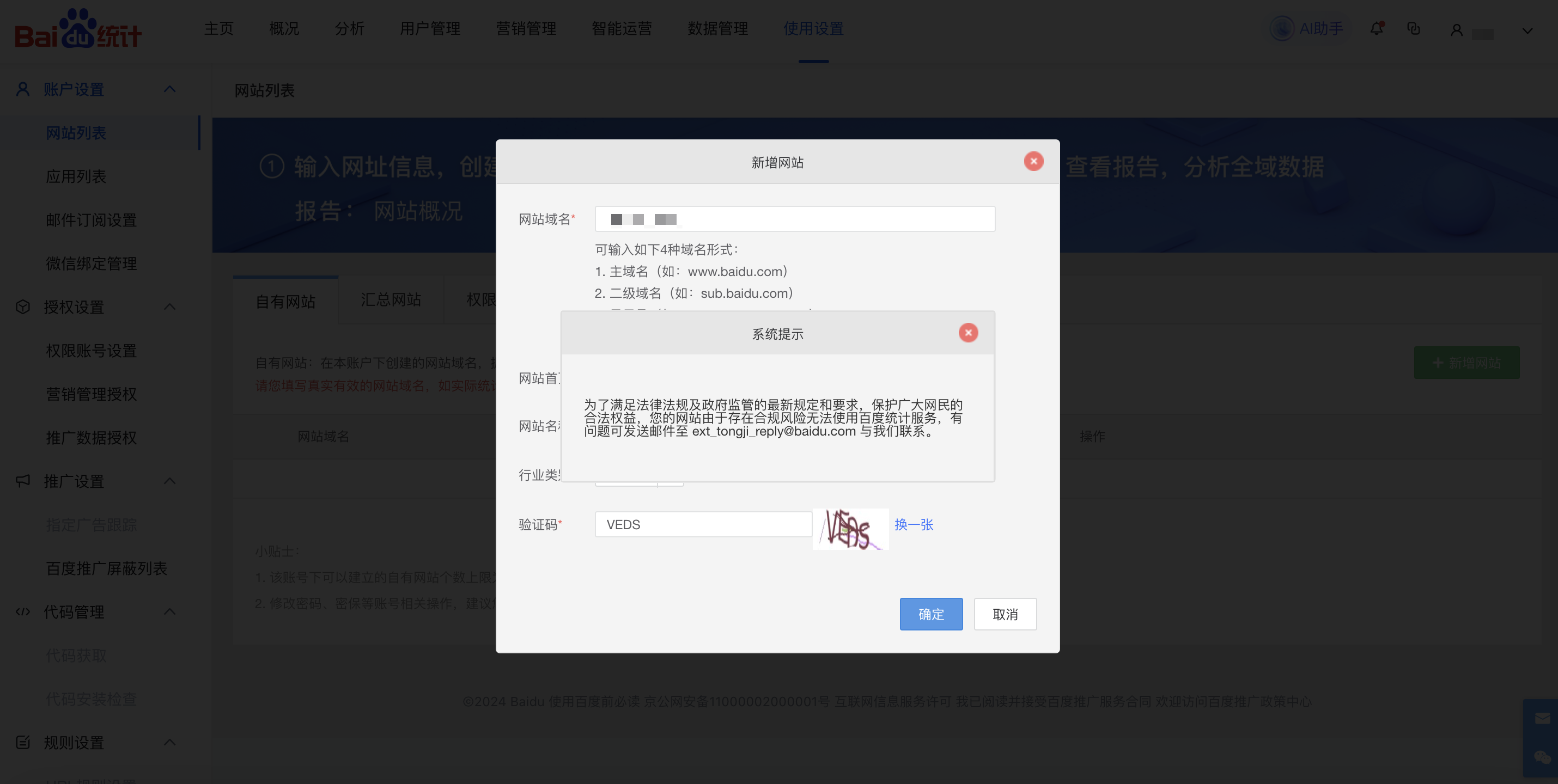Click 换一张 to refresh captcha
The image size is (1558, 784).
[x=914, y=524]
